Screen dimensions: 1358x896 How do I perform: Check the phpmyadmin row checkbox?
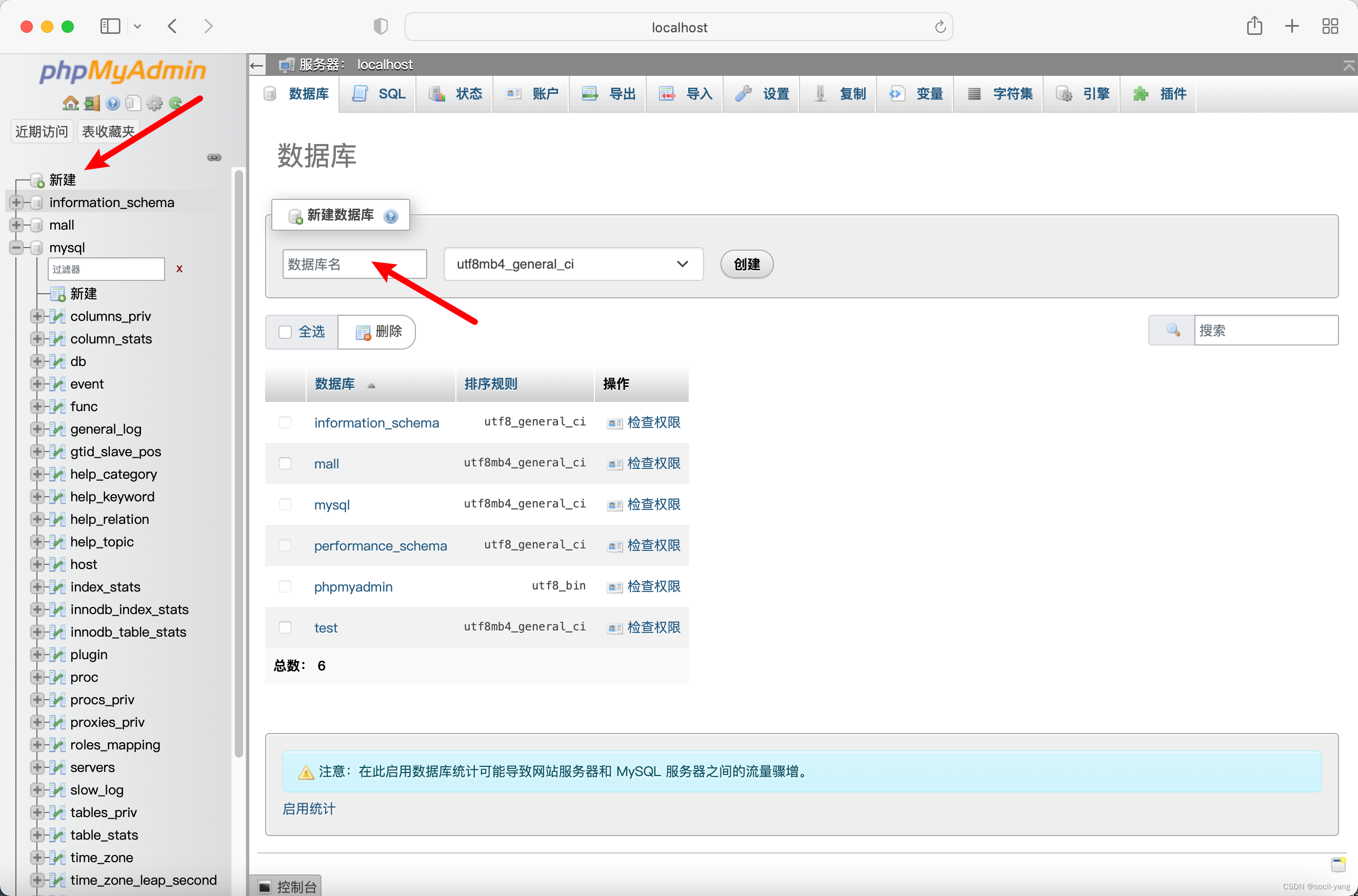click(x=285, y=587)
